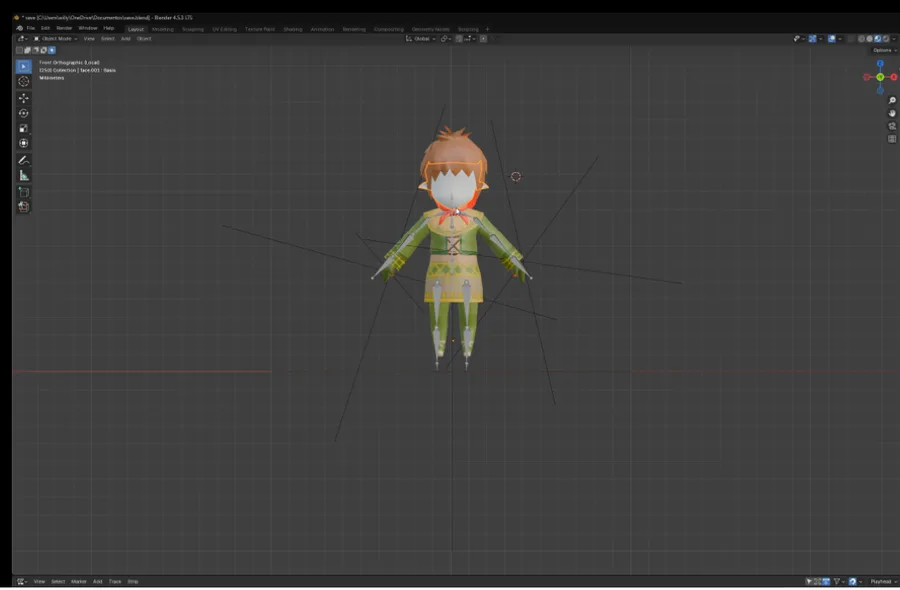
Task: Toggle viewport gizmos display
Action: [812, 38]
